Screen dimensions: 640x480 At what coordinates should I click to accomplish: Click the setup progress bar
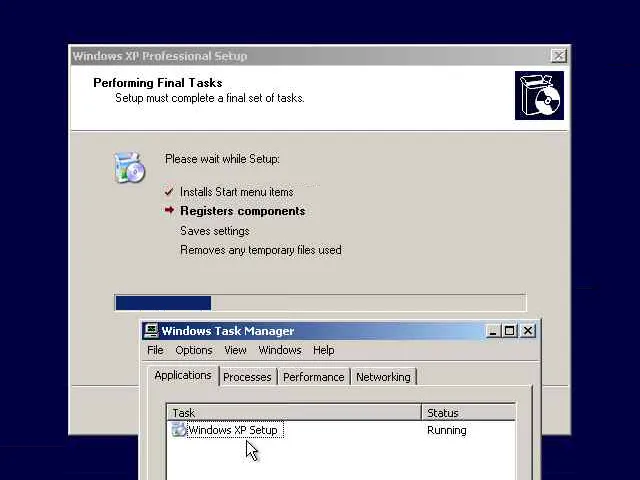point(321,303)
